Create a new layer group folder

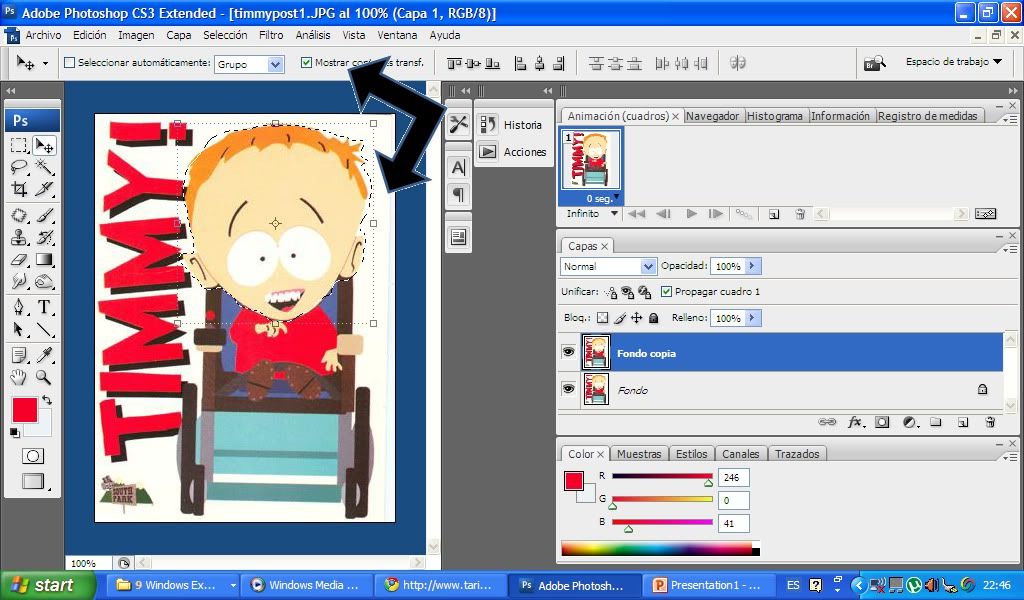pos(936,422)
